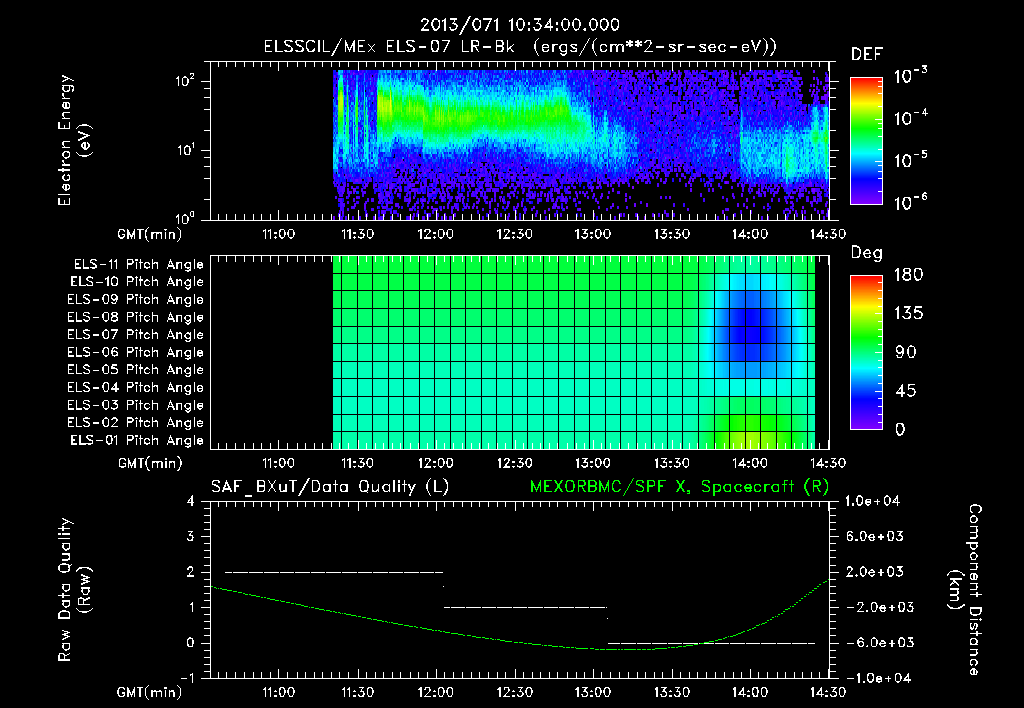The width and height of the screenshot is (1024, 708).
Task: Click the 10⁻⁴ tick label on DEF scale
Action: point(910,118)
